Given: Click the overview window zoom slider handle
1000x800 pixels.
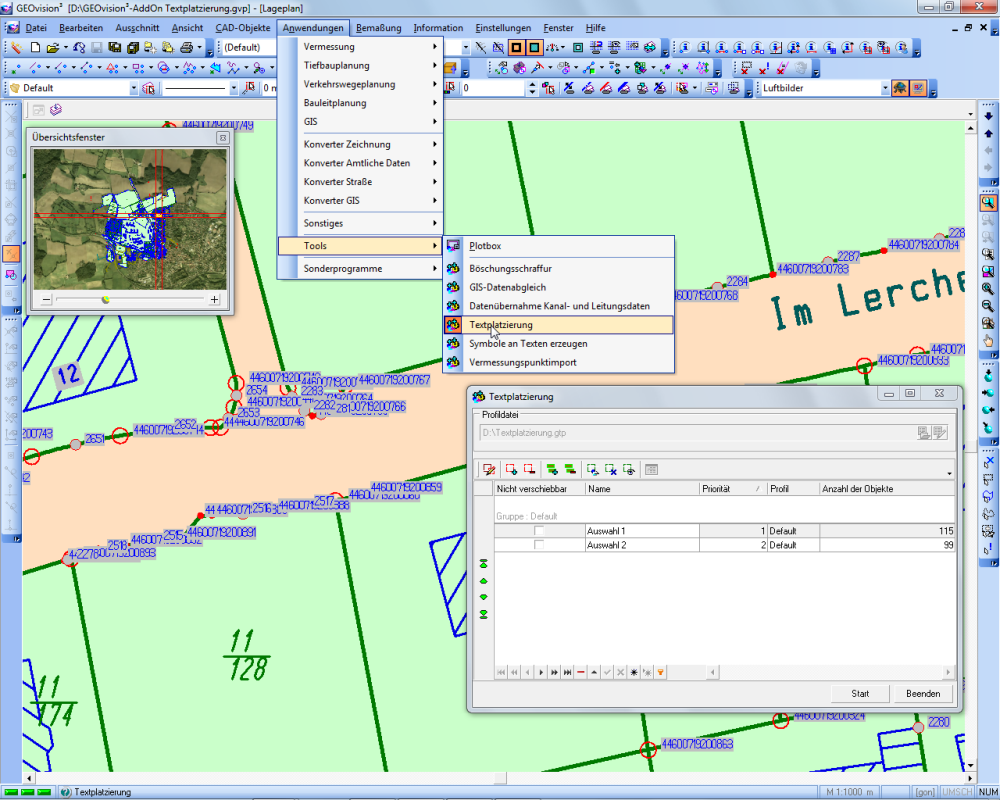Looking at the screenshot, I should click(x=106, y=299).
